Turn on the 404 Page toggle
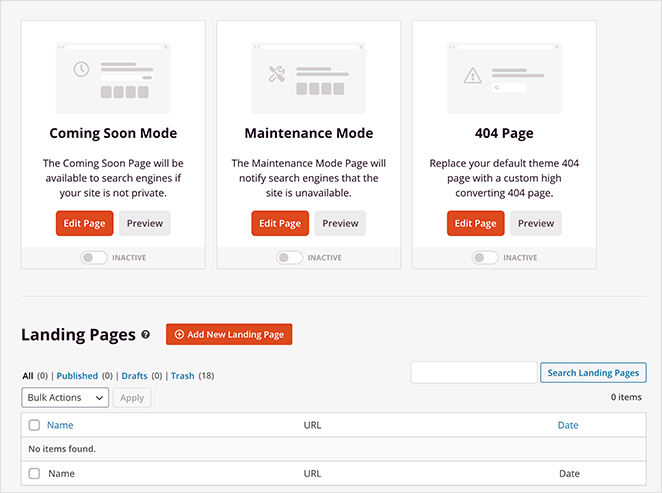This screenshot has width=662, height=493. tap(485, 258)
